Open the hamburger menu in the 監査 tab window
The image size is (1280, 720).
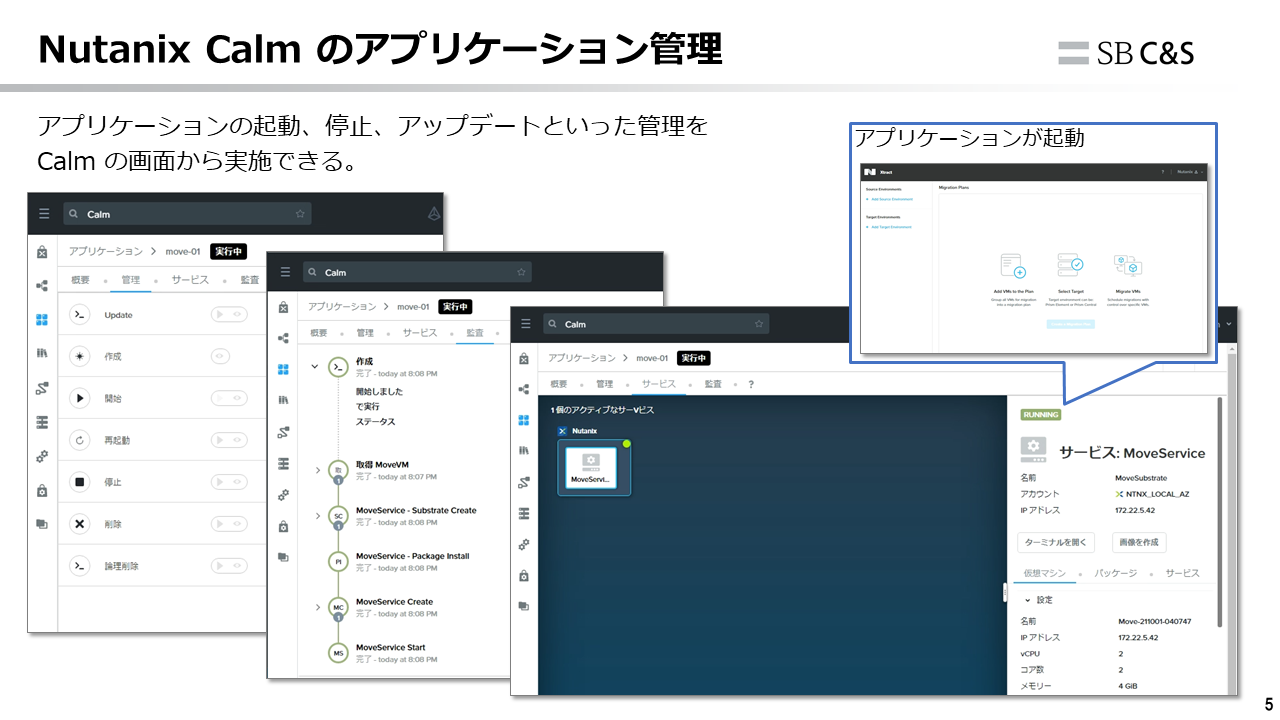tap(285, 272)
